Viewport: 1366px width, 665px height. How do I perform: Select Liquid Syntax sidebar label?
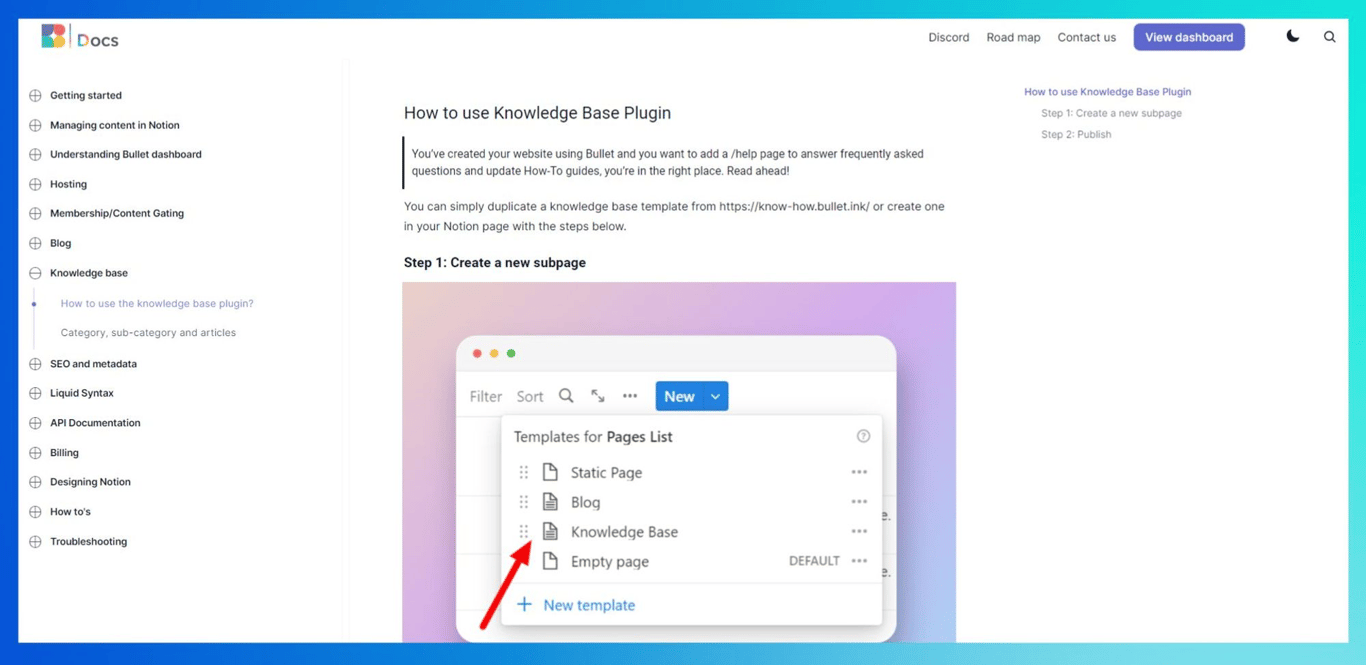tap(82, 394)
